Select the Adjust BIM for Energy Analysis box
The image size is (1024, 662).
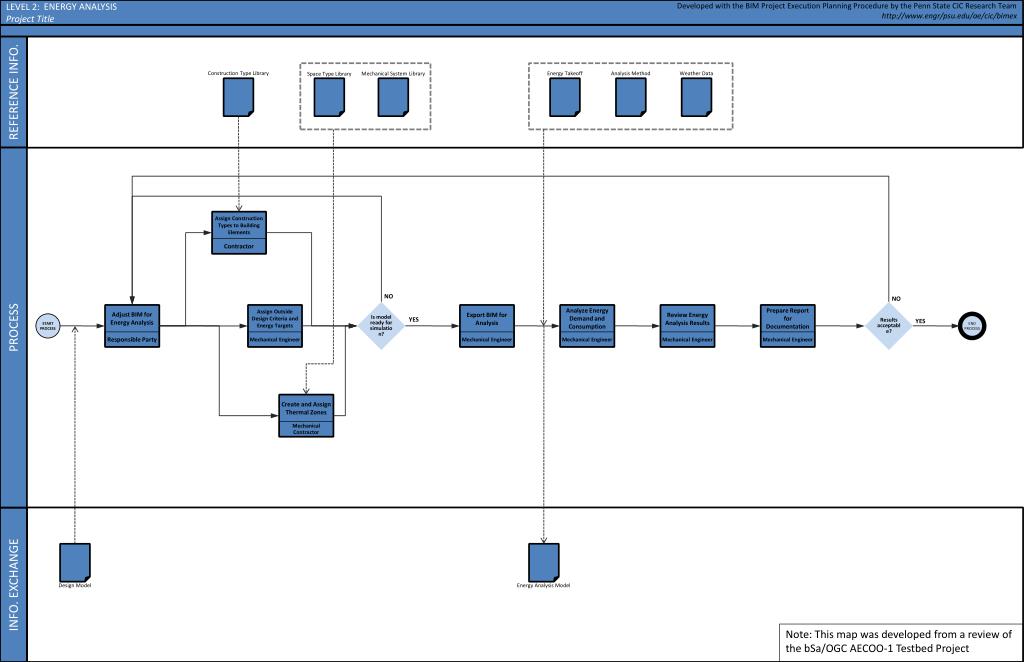tap(132, 326)
